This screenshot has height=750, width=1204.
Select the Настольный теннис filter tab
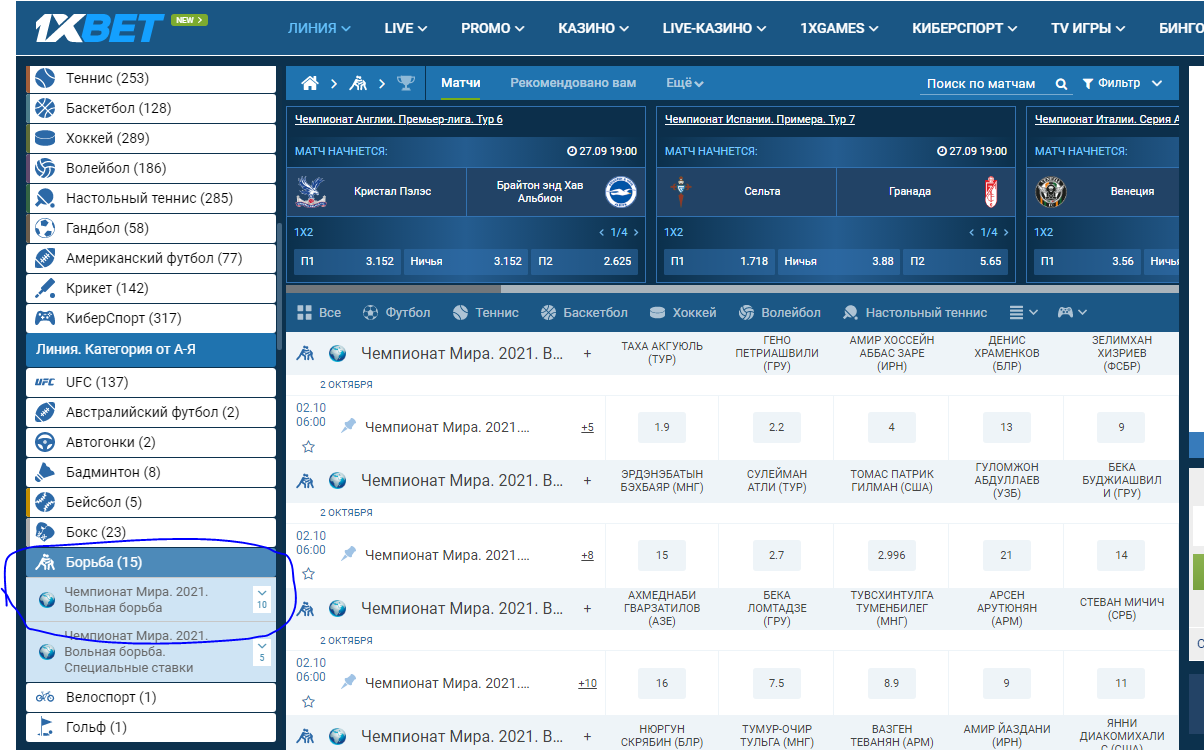click(x=915, y=312)
